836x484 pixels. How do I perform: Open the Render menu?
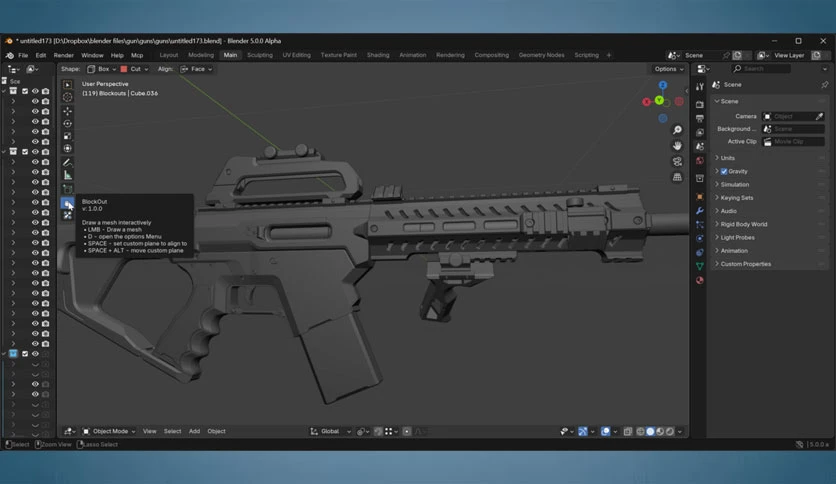63,55
